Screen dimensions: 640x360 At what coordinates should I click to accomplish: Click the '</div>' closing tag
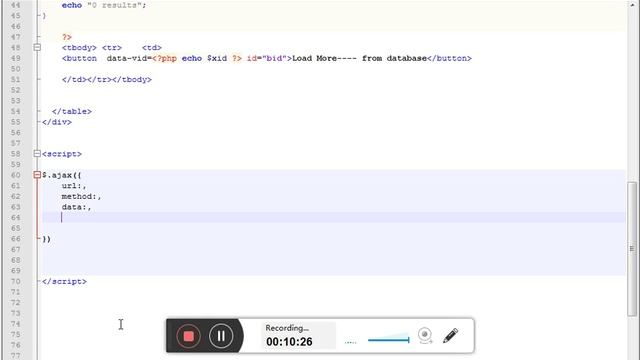tap(57, 122)
